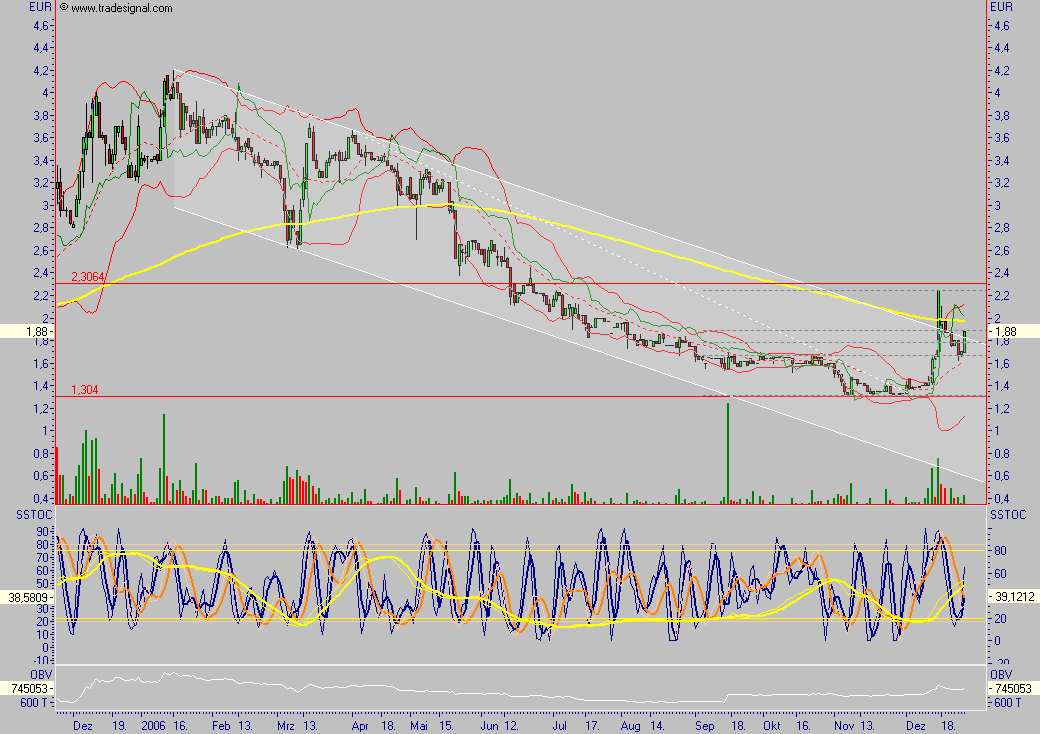The image size is (1040, 734).
Task: Select the Mrz month label on time axis
Action: coord(286,725)
